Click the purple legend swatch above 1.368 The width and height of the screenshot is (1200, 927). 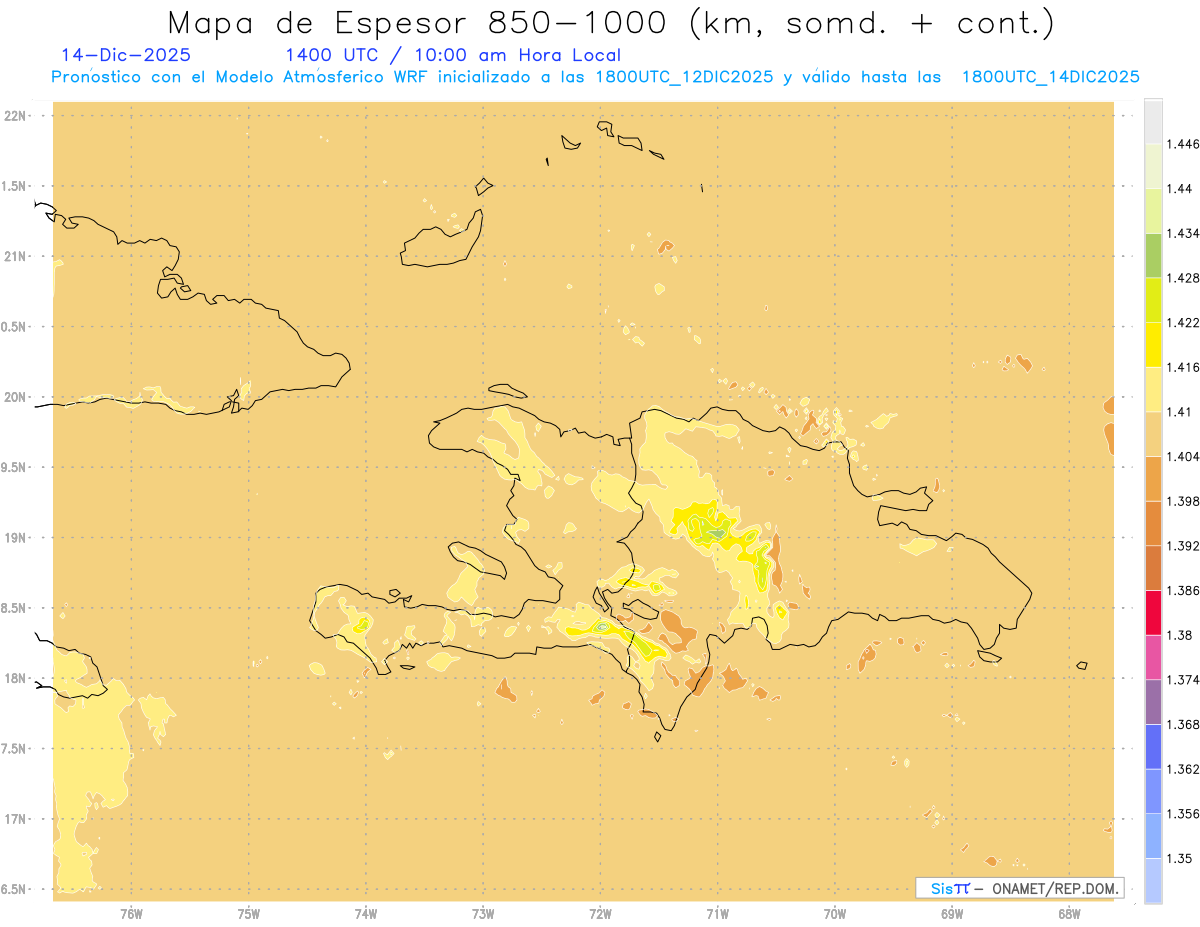(x=1153, y=702)
